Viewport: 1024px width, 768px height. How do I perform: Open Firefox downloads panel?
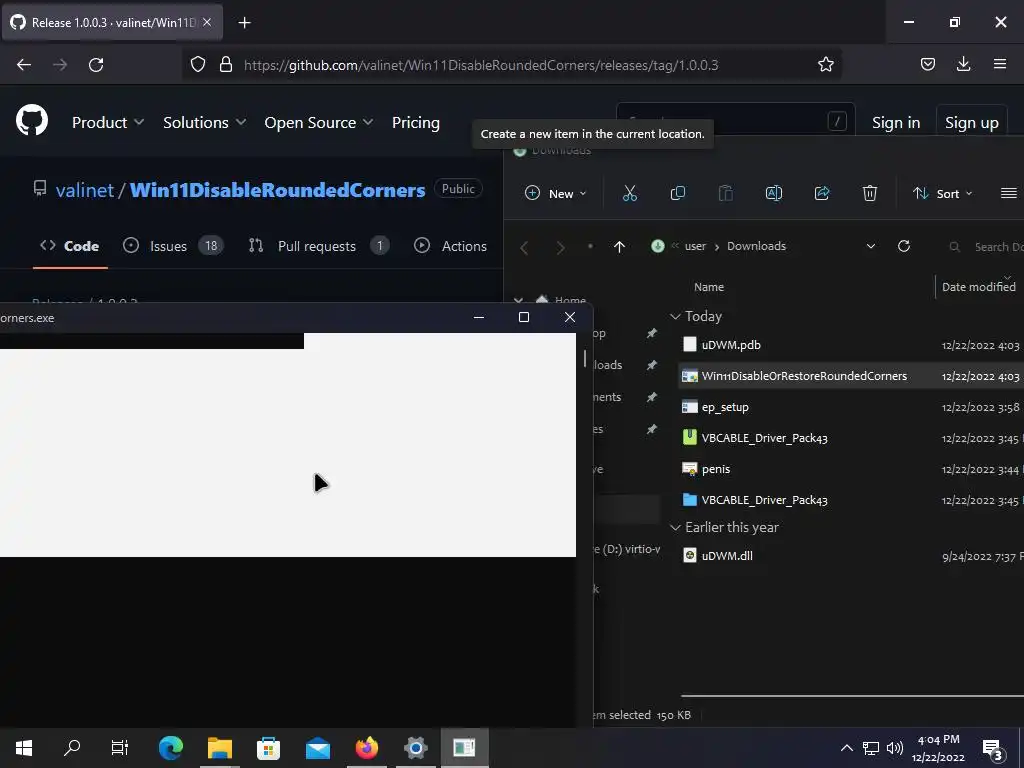963,64
